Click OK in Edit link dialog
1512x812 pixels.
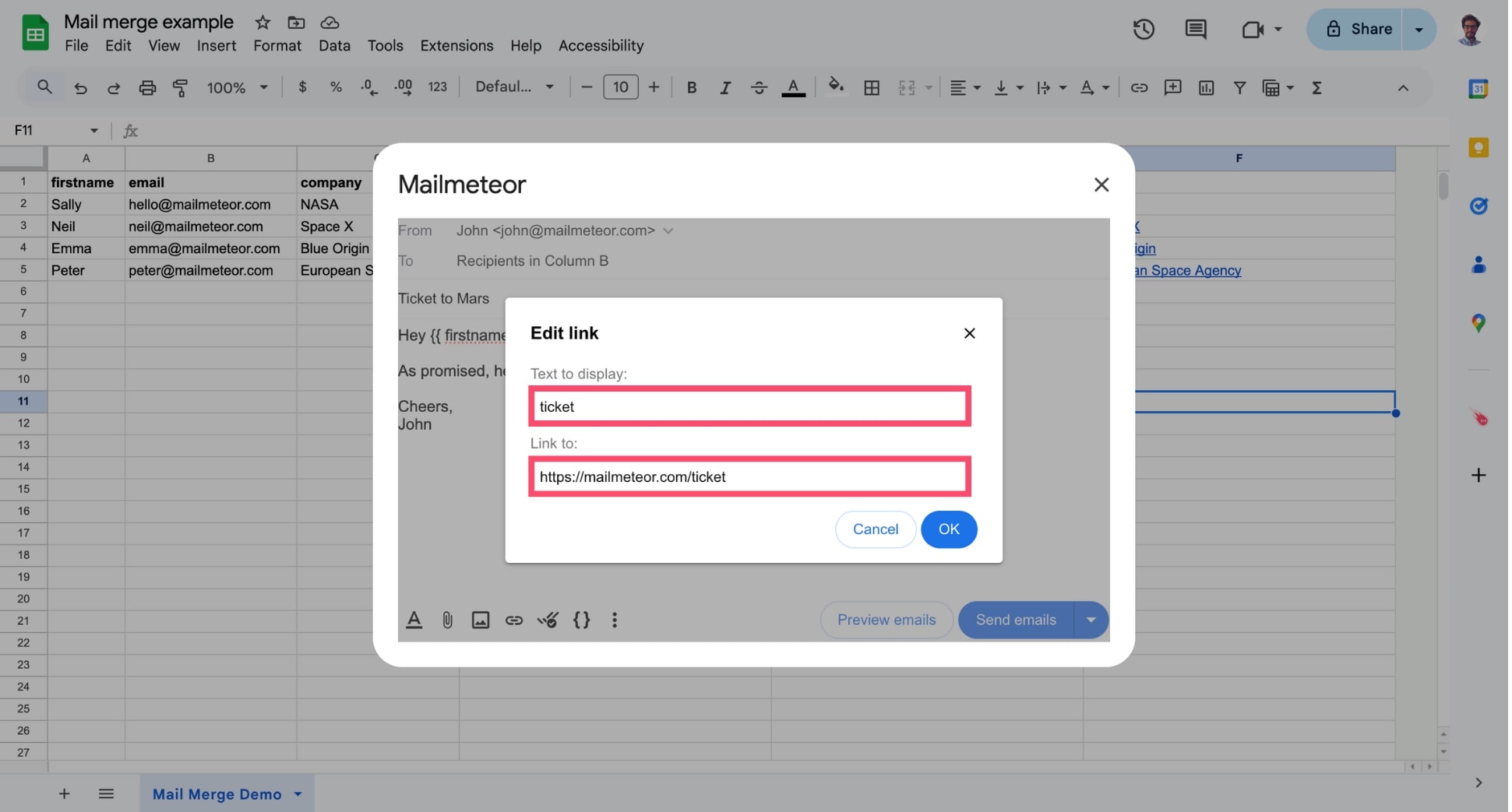[x=948, y=529]
